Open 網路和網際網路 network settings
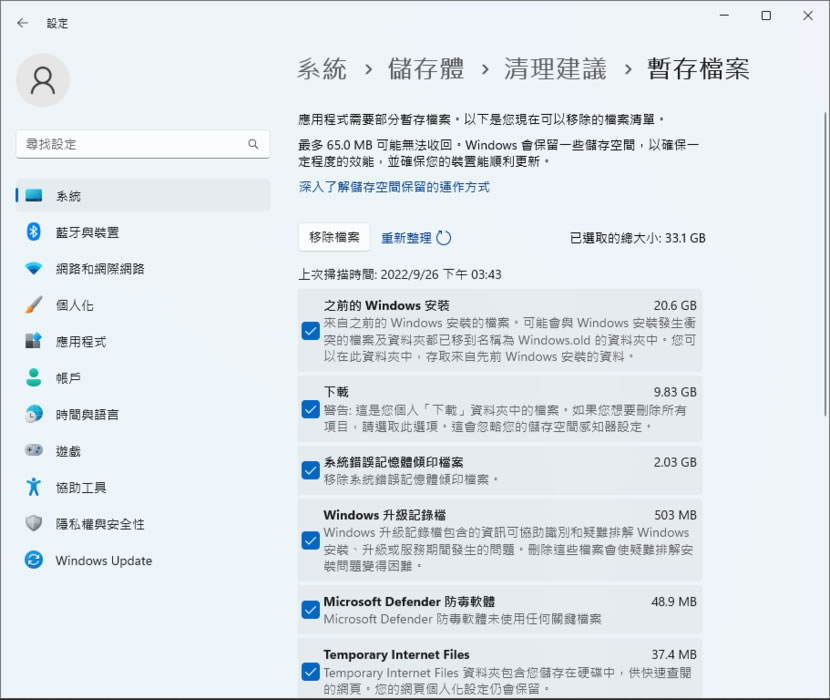Viewport: 830px width, 700px height. [x=100, y=269]
